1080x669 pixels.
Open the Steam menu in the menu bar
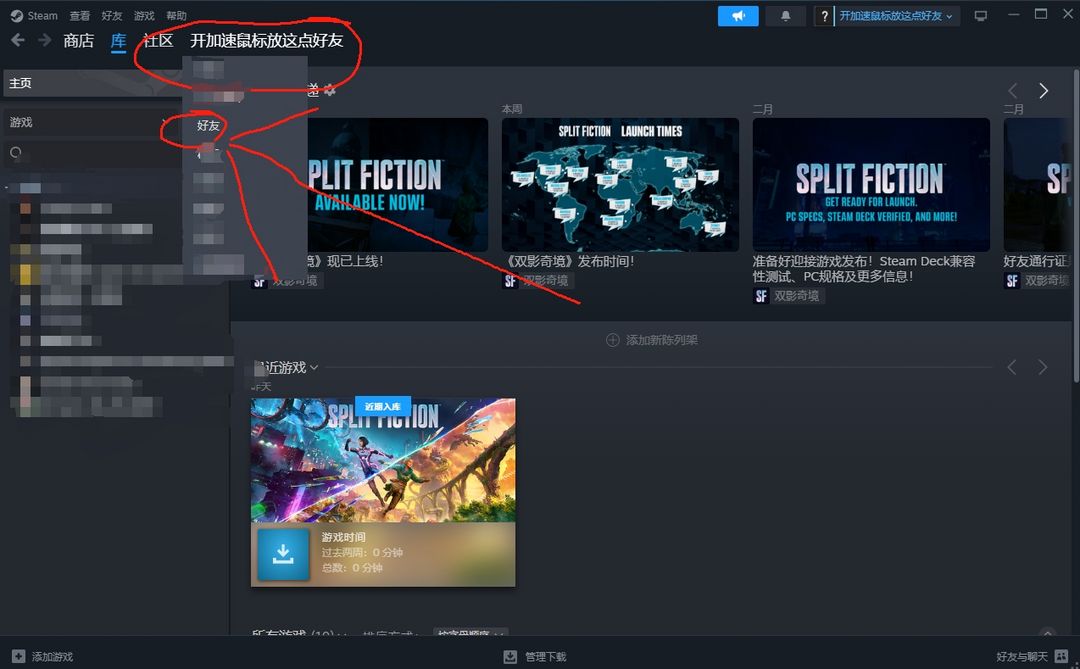34,16
